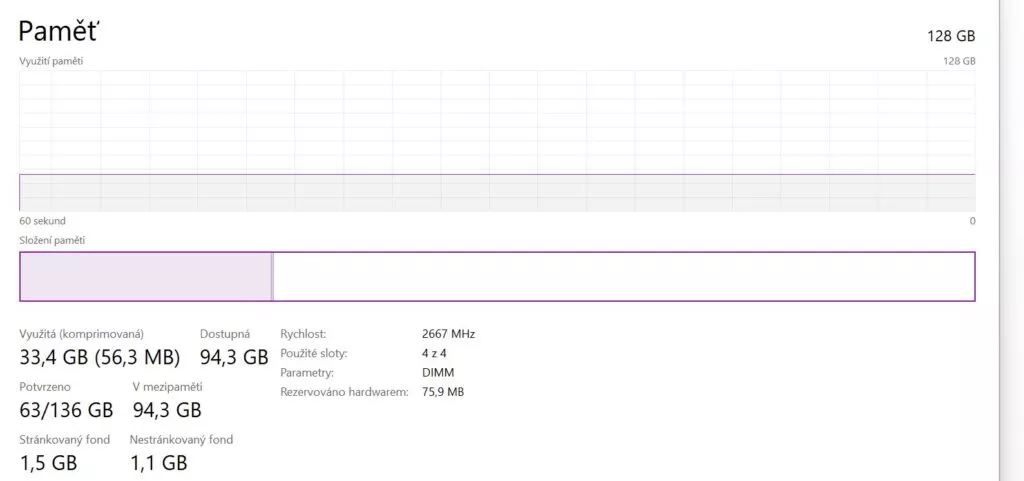Select the 1,5 GB paged pool value
1024x481 pixels.
pyautogui.click(x=48, y=463)
